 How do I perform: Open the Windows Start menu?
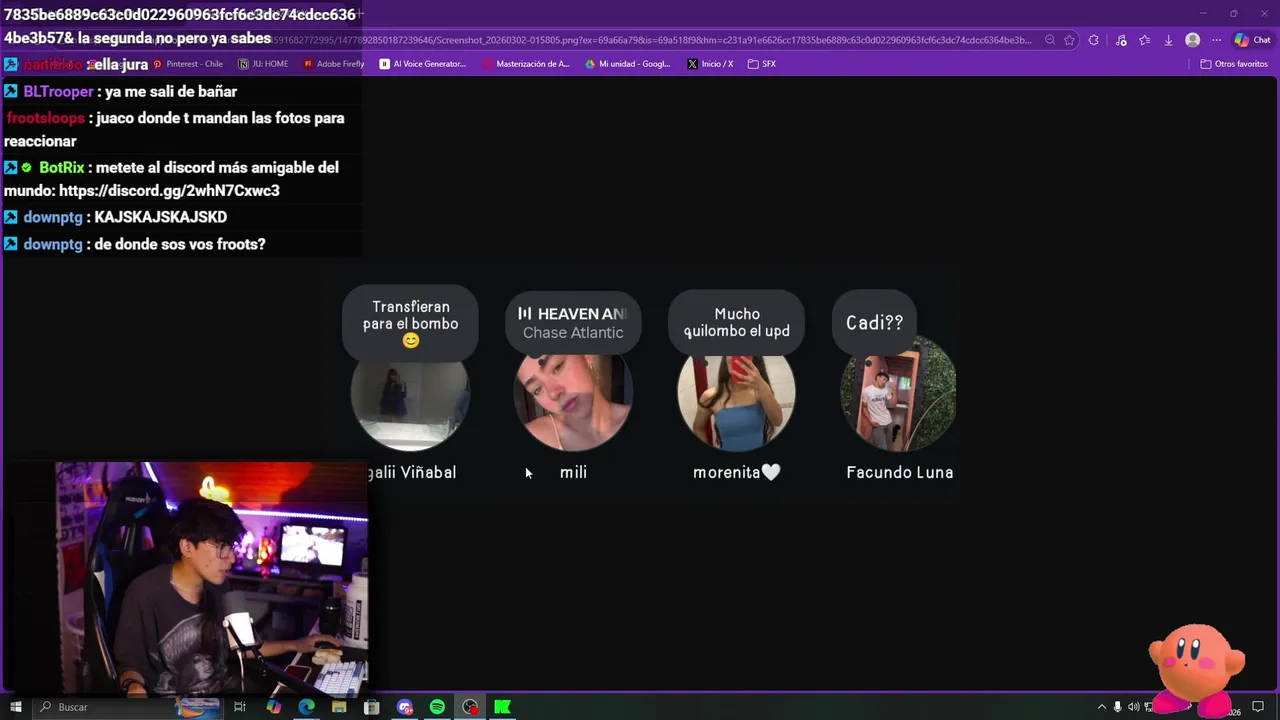click(15, 707)
